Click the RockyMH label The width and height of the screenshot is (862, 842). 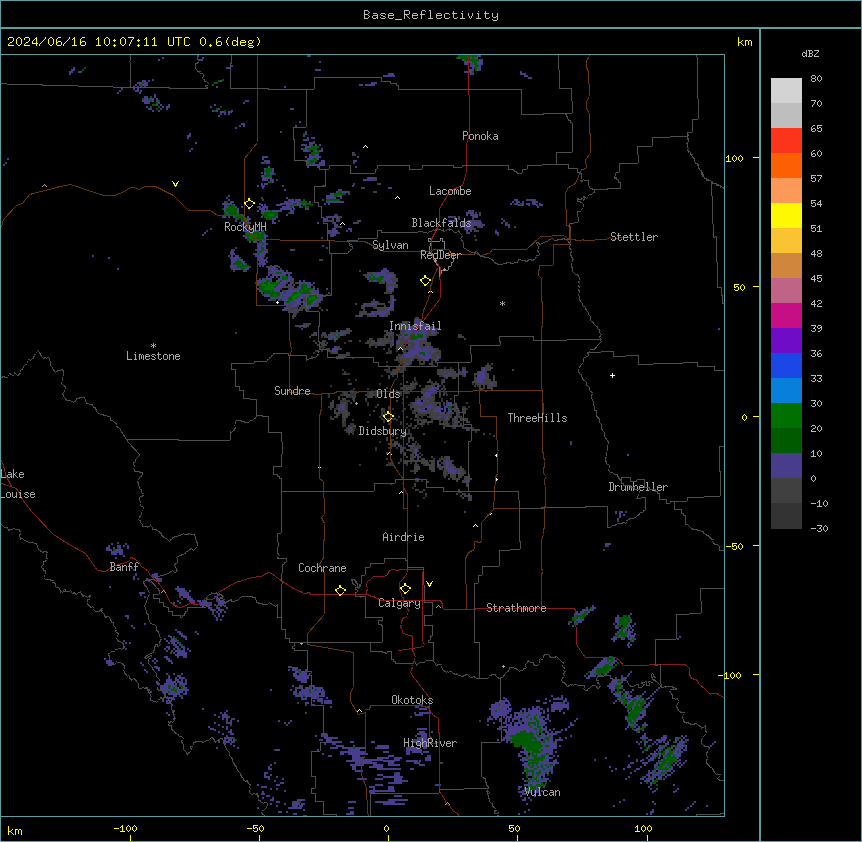pyautogui.click(x=245, y=227)
